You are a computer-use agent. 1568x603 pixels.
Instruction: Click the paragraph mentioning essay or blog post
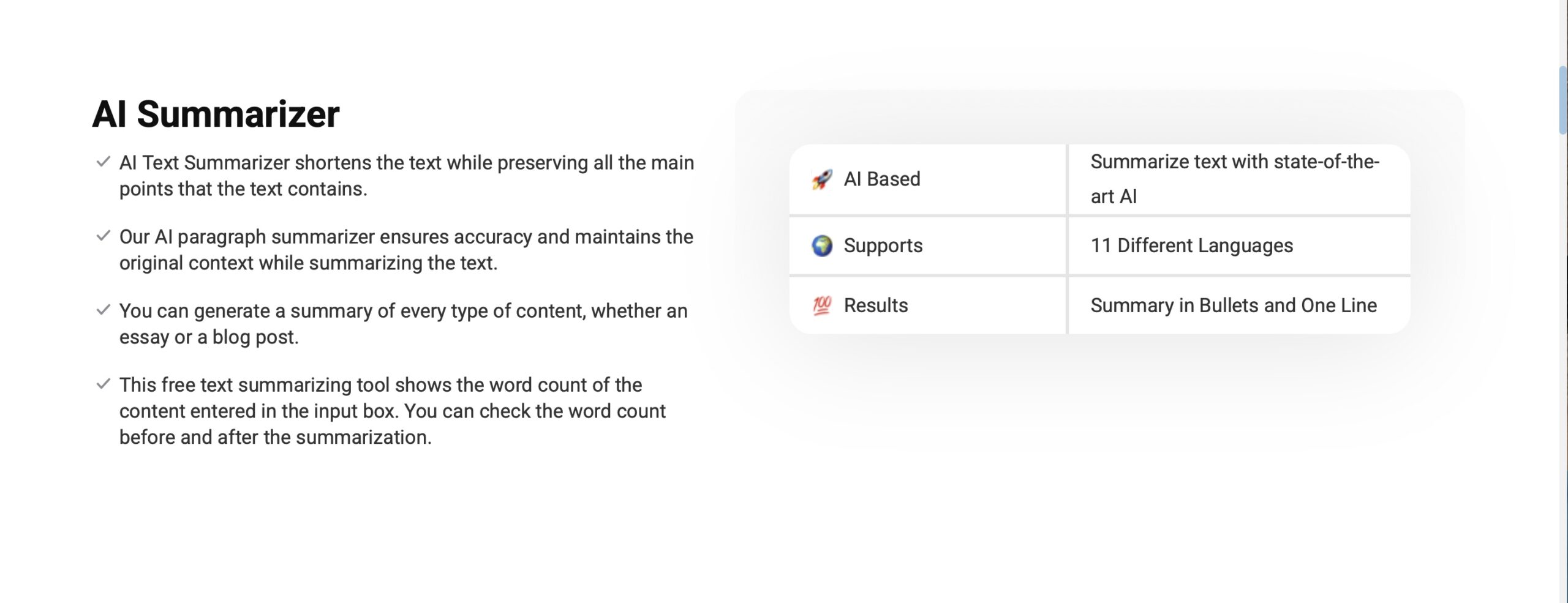(403, 324)
